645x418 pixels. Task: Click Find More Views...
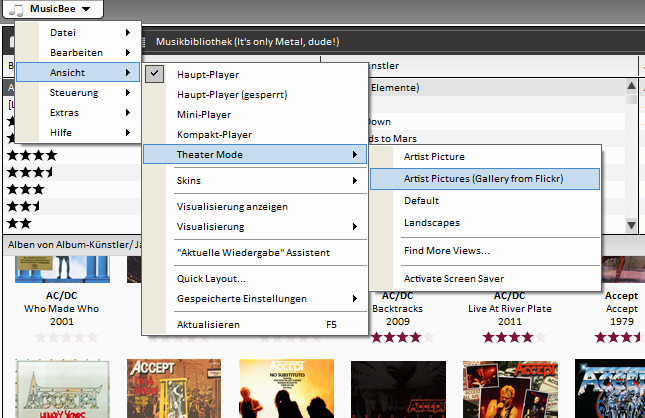click(x=485, y=251)
